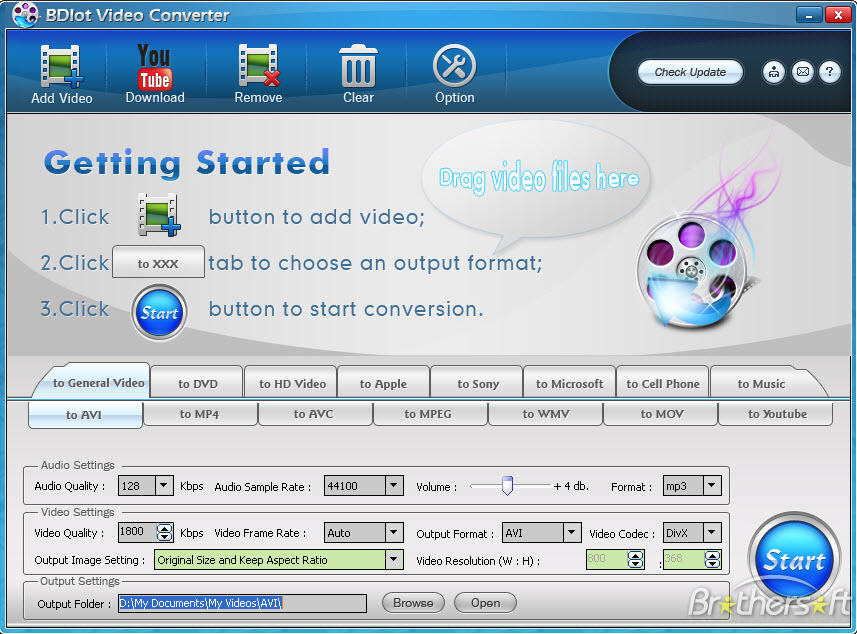Screen dimensions: 857x634
Task: Click the Check Update button
Action: [690, 72]
